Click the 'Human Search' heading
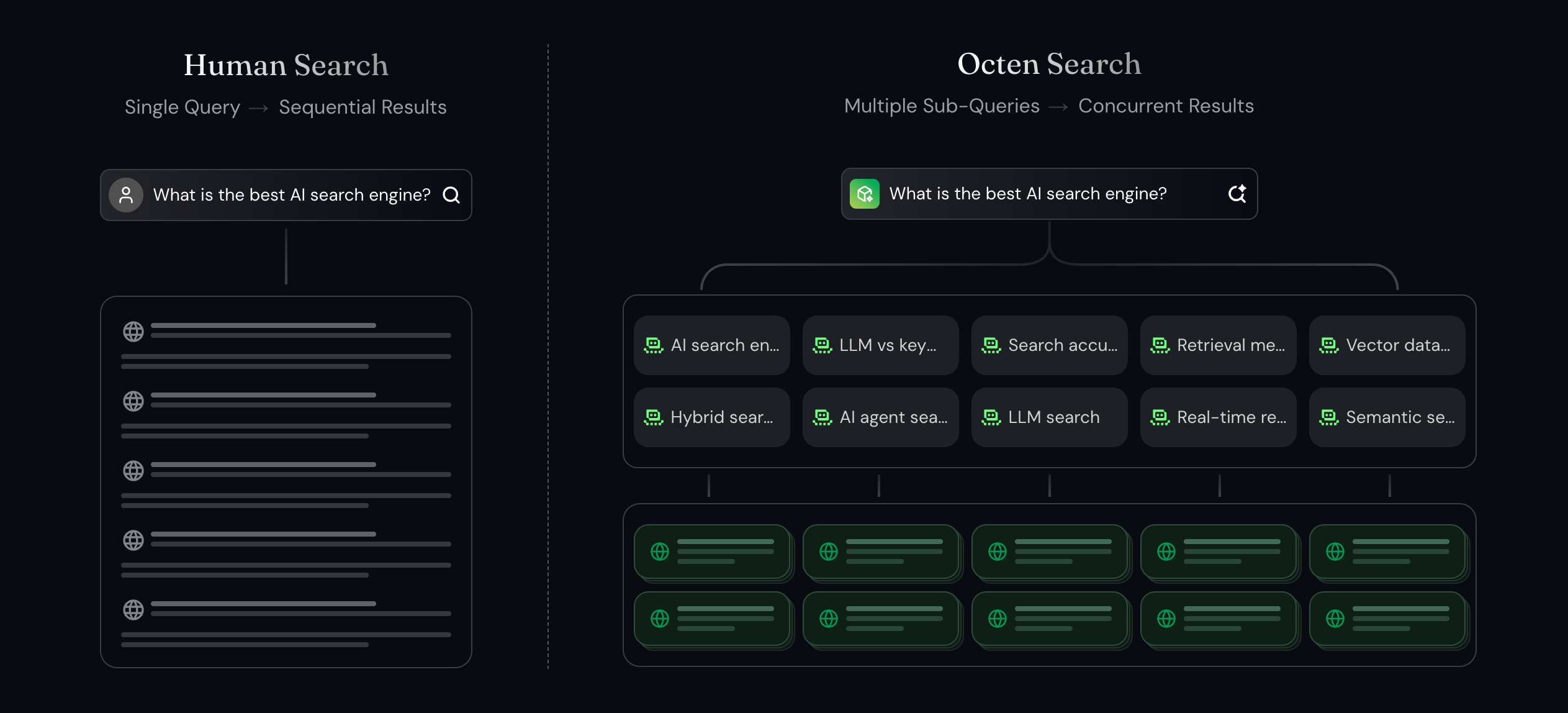The width and height of the screenshot is (1568, 713). click(286, 65)
